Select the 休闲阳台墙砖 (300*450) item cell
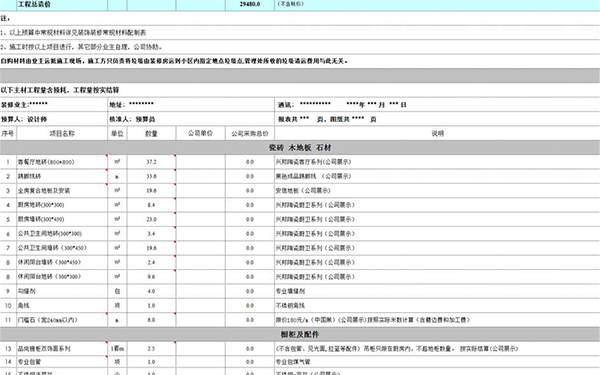Image resolution: width=600 pixels, height=375 pixels. coord(62,262)
